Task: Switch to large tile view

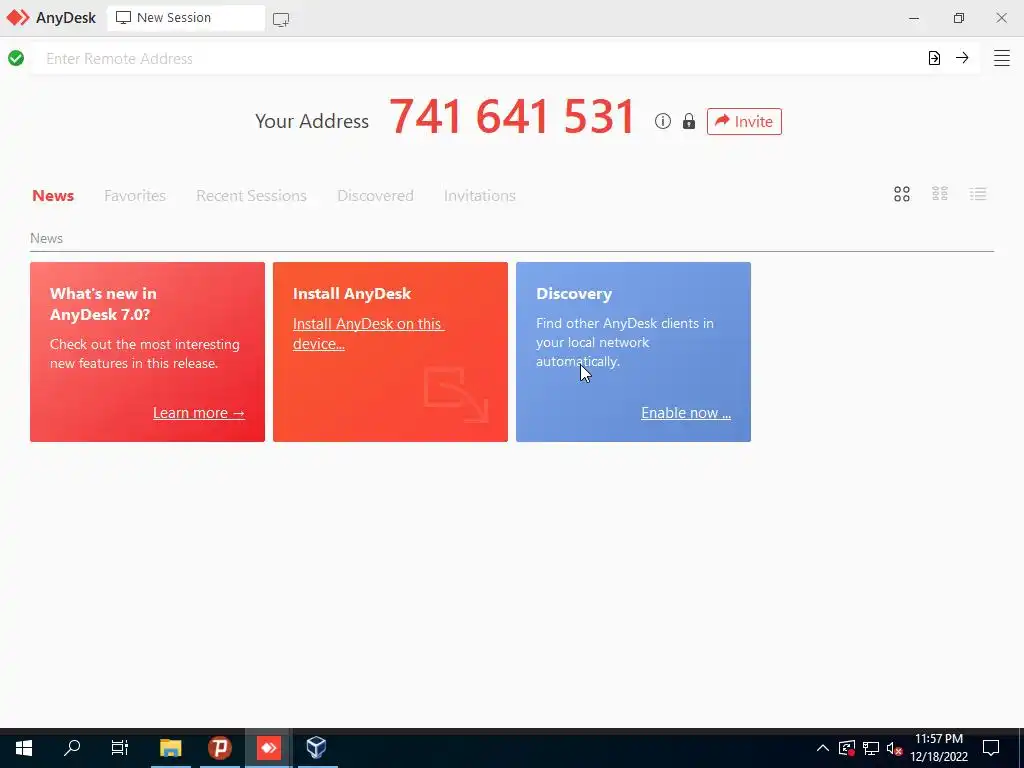Action: tap(901, 194)
